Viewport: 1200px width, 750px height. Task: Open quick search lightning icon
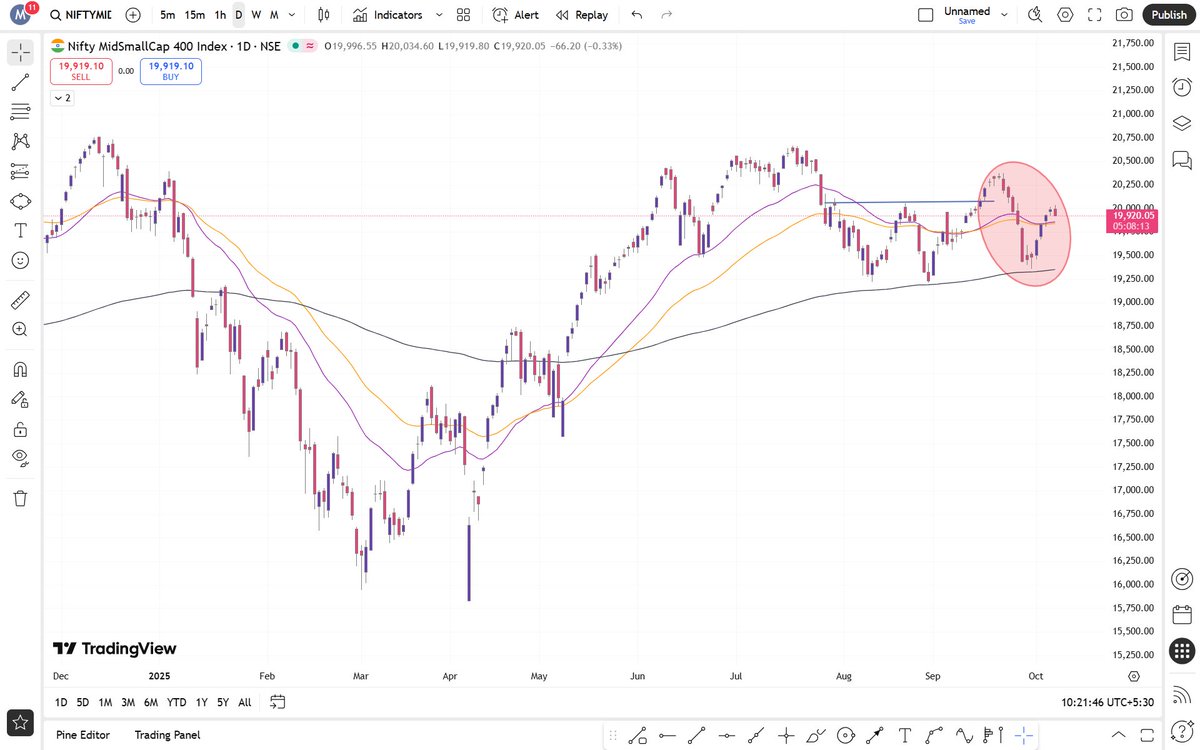point(1036,15)
